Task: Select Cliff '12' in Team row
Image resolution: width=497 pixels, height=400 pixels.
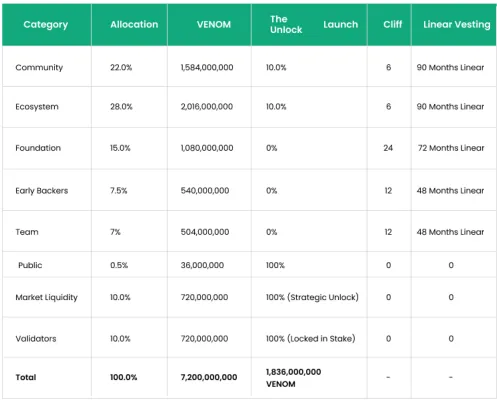Action: [x=388, y=232]
